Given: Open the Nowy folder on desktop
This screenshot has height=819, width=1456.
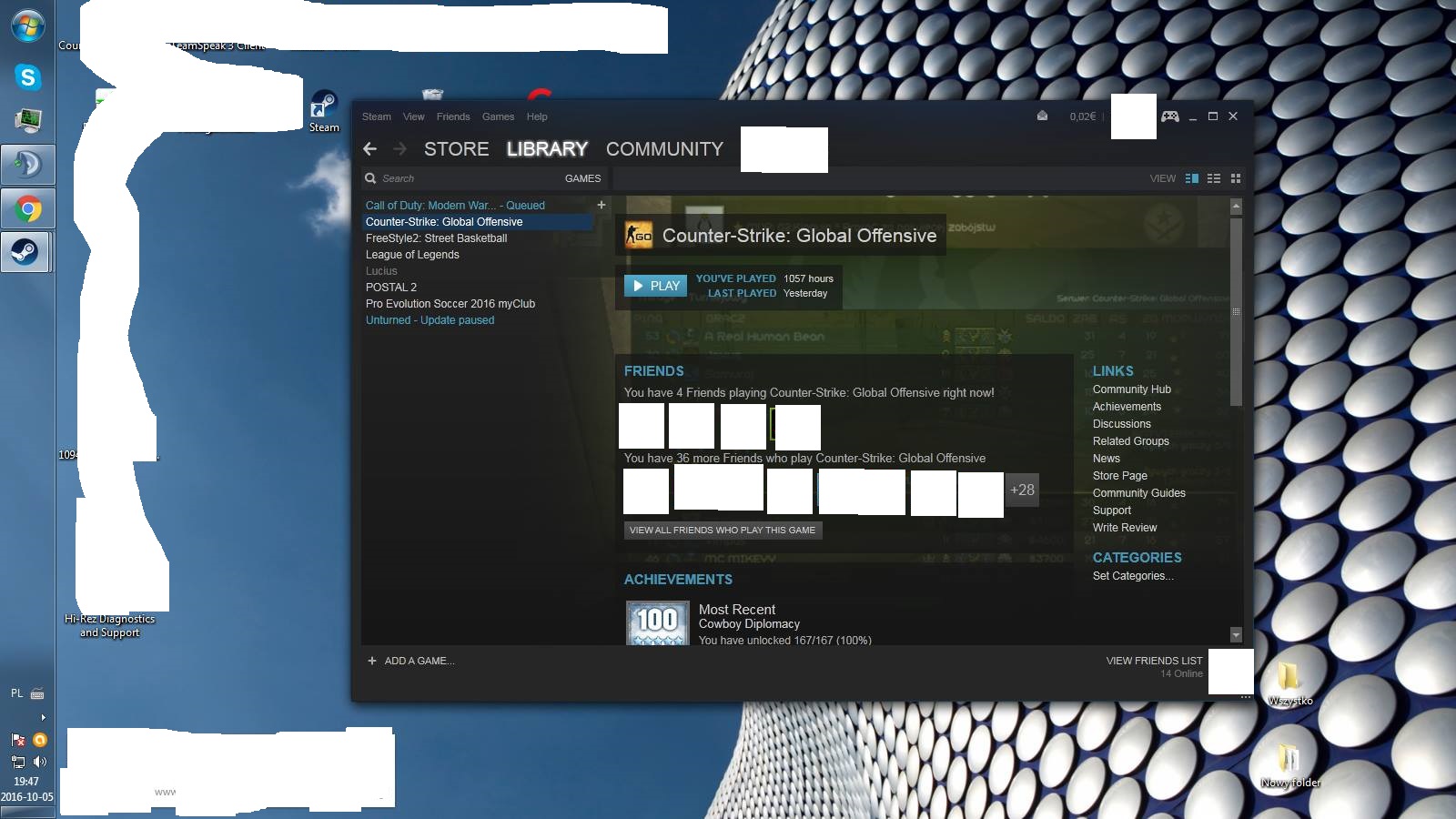Looking at the screenshot, I should click(x=1290, y=765).
